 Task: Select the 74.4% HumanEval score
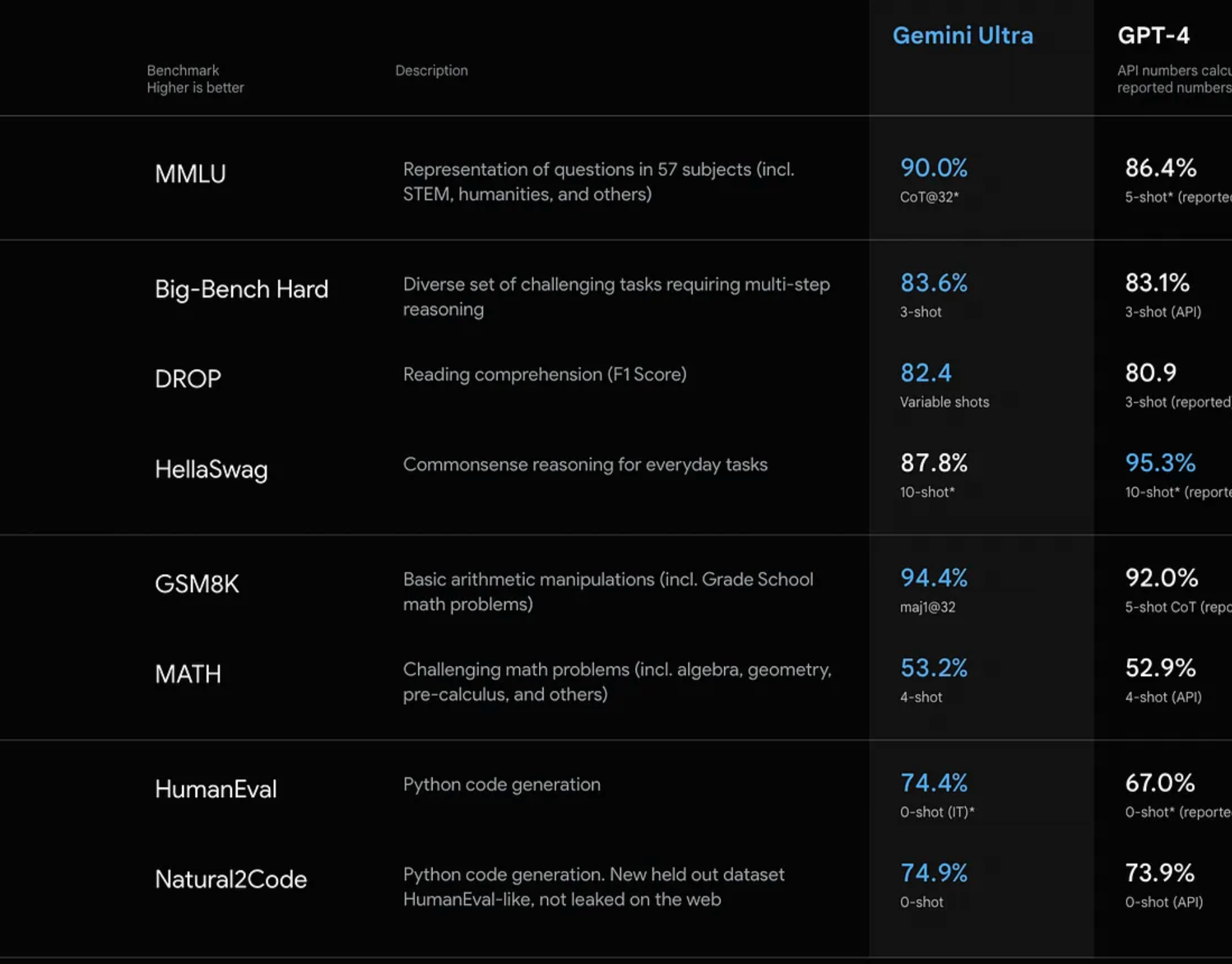click(x=933, y=783)
